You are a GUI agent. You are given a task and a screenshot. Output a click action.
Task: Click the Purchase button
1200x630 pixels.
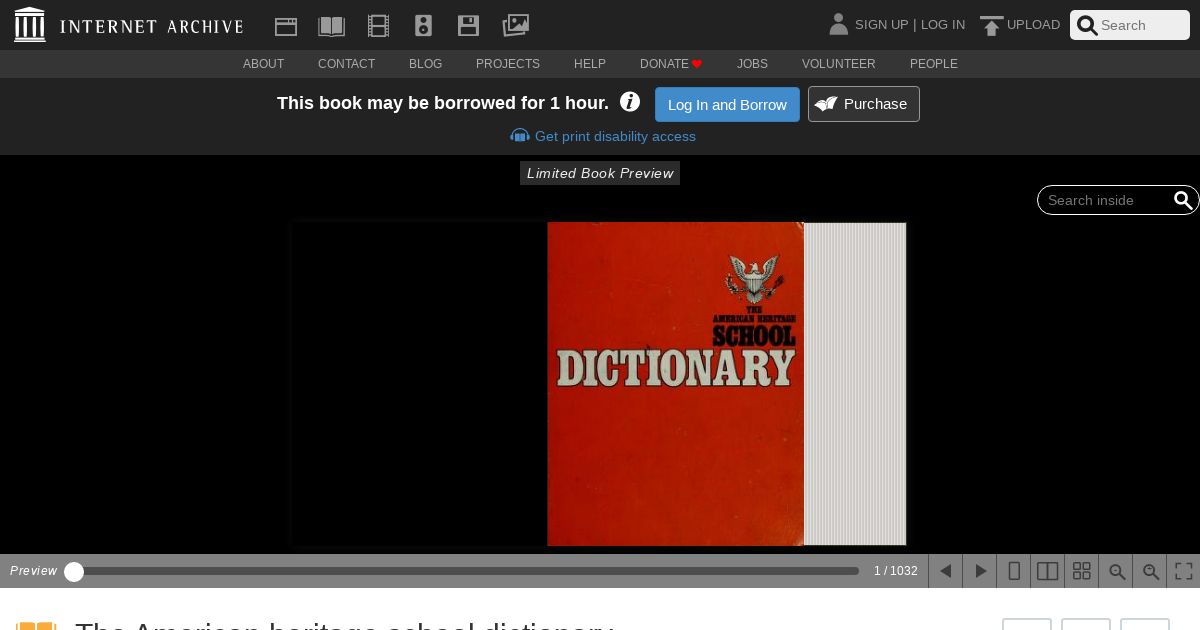[864, 104]
